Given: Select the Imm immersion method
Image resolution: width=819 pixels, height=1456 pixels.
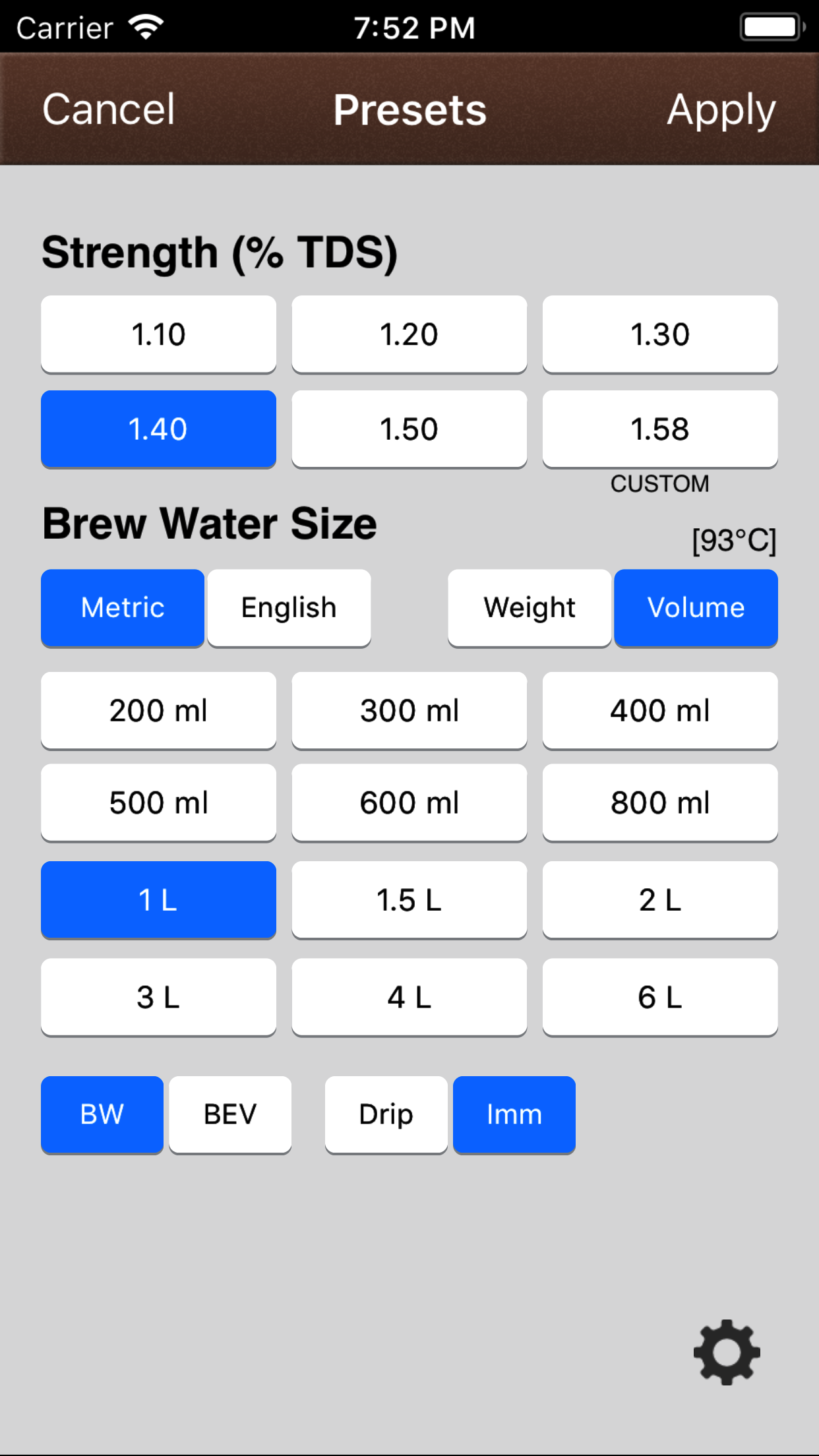Looking at the screenshot, I should (514, 1114).
